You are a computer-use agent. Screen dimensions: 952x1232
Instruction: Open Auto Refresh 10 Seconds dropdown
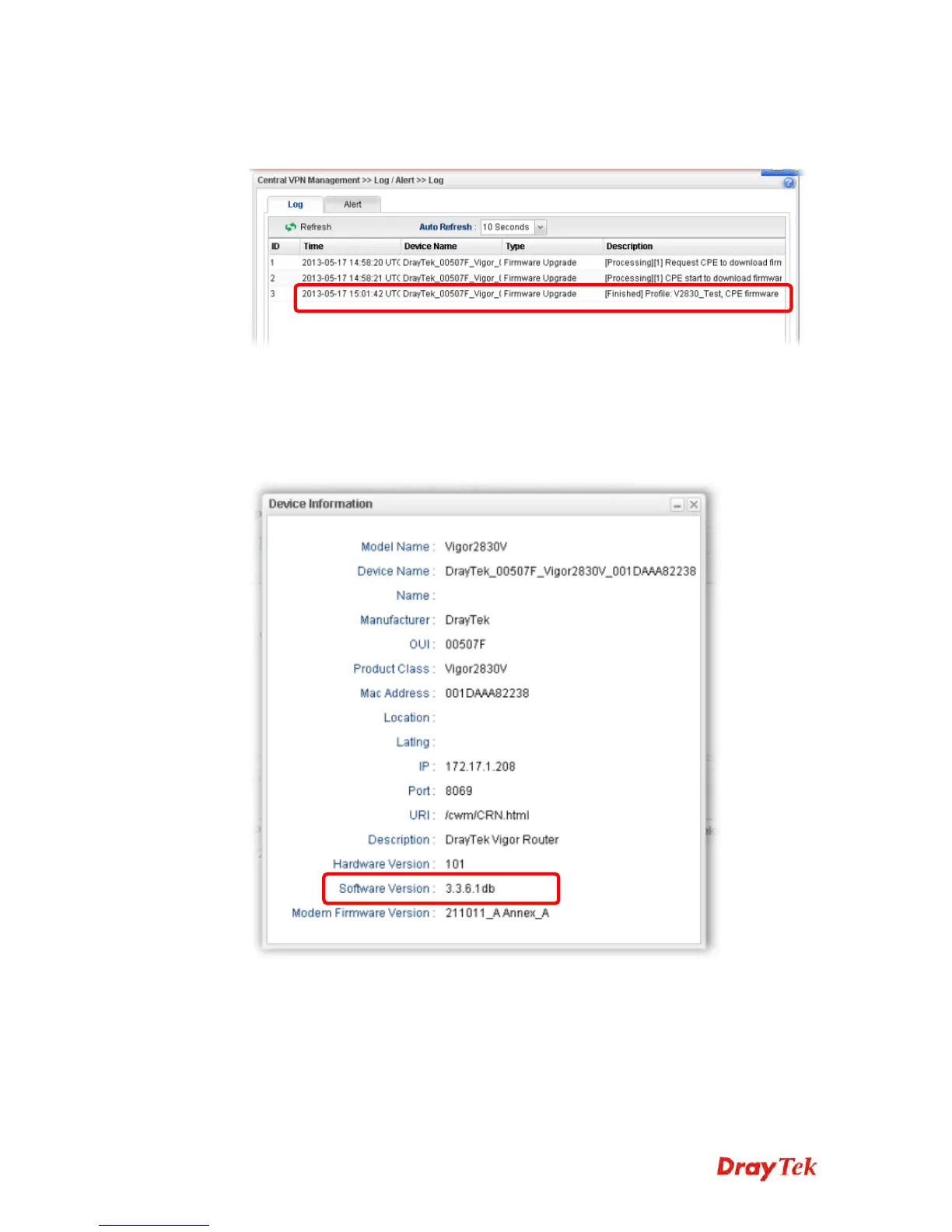pos(513,227)
